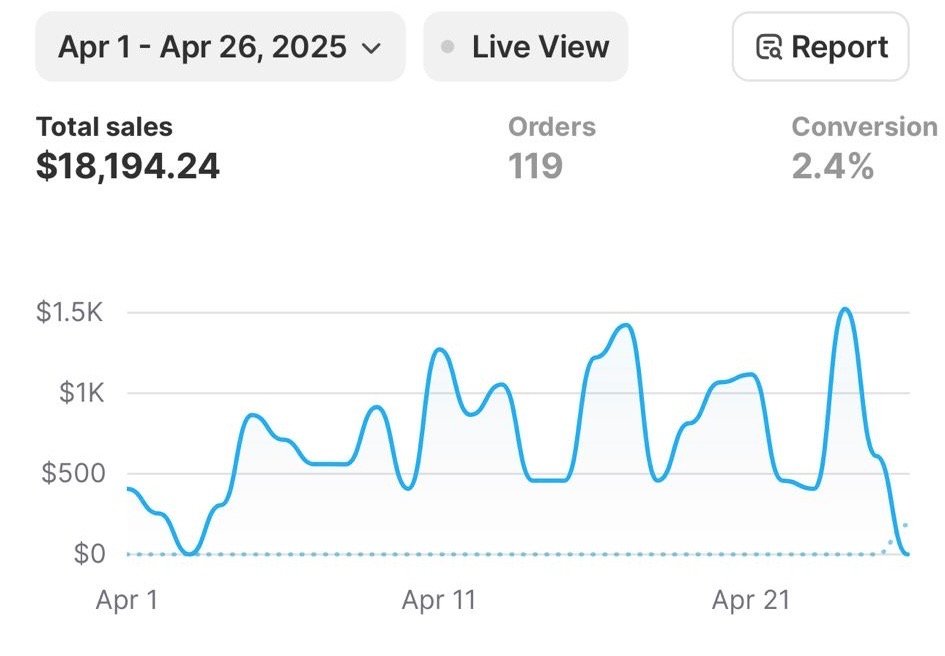945x656 pixels.
Task: Switch to the Conversion metric tab
Action: [865, 127]
